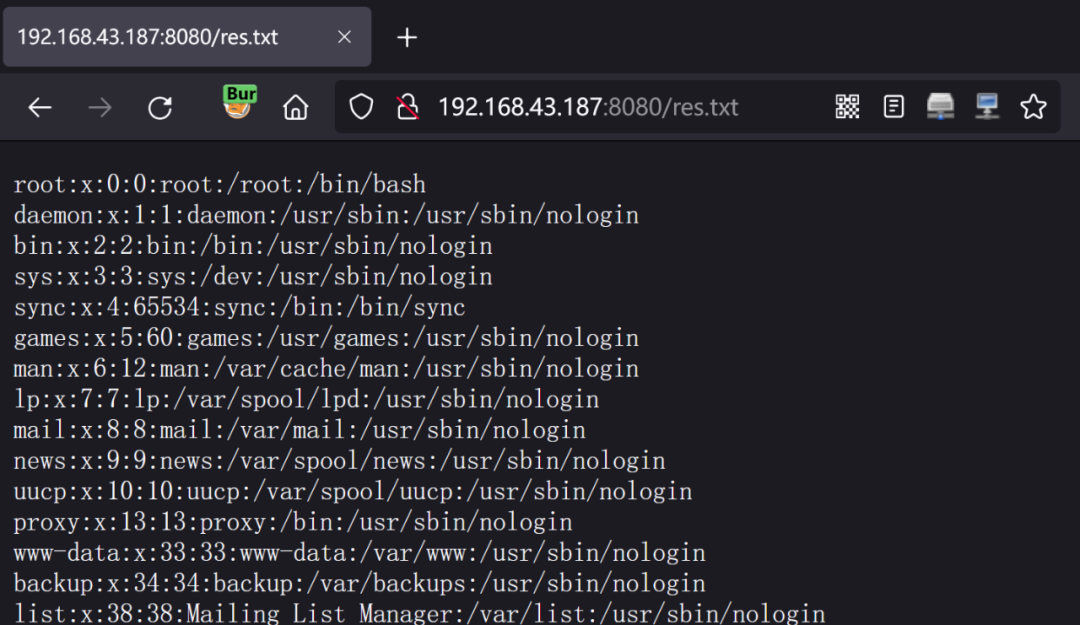Bookmark this page with the star
This screenshot has width=1080, height=625.
click(x=1033, y=107)
